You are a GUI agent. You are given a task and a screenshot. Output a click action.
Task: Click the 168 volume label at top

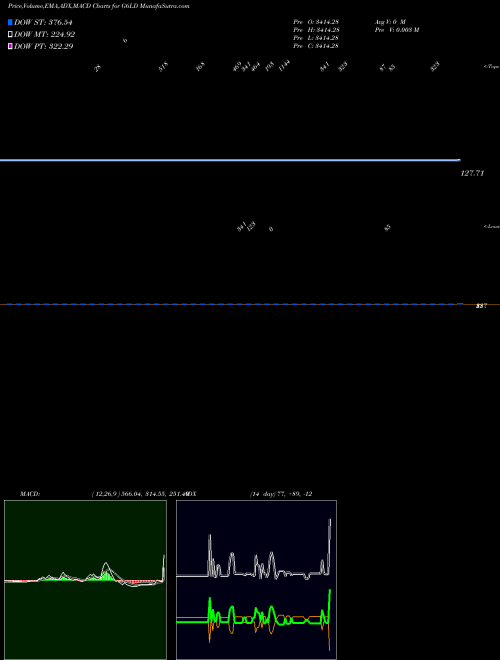point(200,67)
